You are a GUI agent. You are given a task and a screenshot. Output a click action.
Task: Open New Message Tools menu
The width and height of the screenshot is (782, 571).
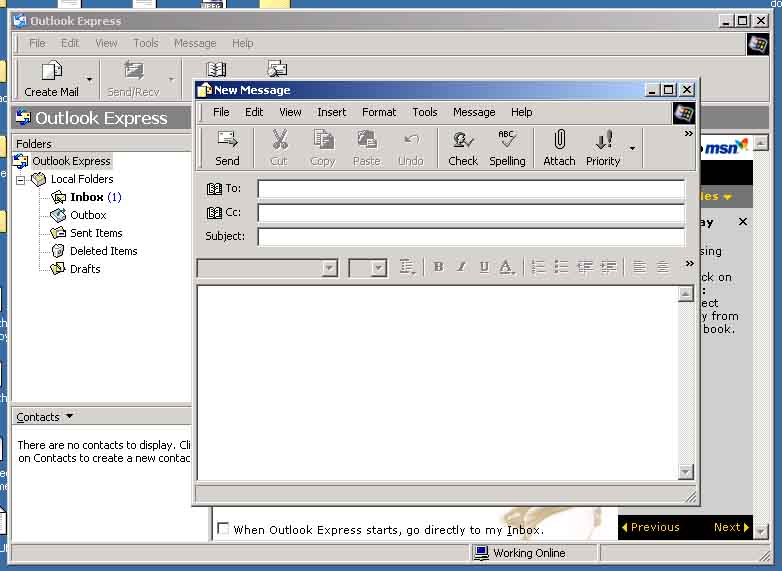coord(424,112)
